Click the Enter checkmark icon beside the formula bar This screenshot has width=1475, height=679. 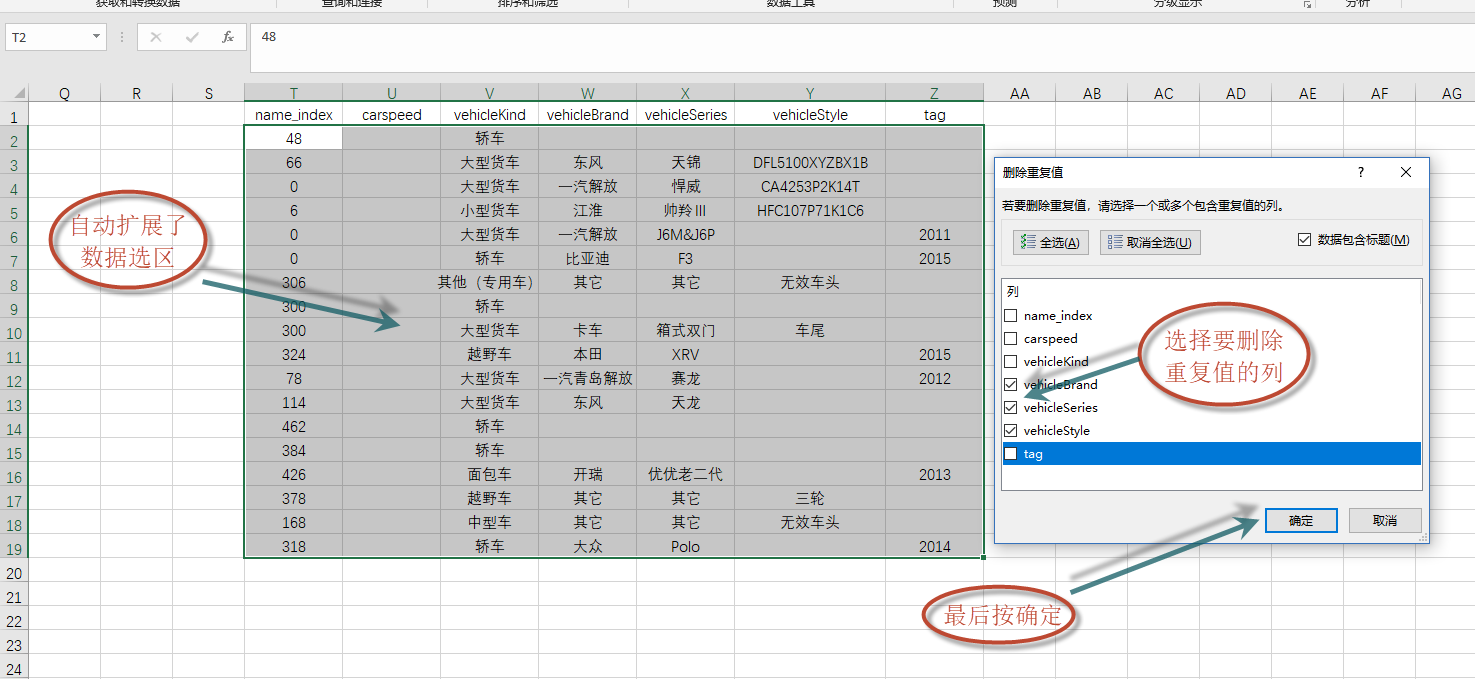(x=190, y=37)
